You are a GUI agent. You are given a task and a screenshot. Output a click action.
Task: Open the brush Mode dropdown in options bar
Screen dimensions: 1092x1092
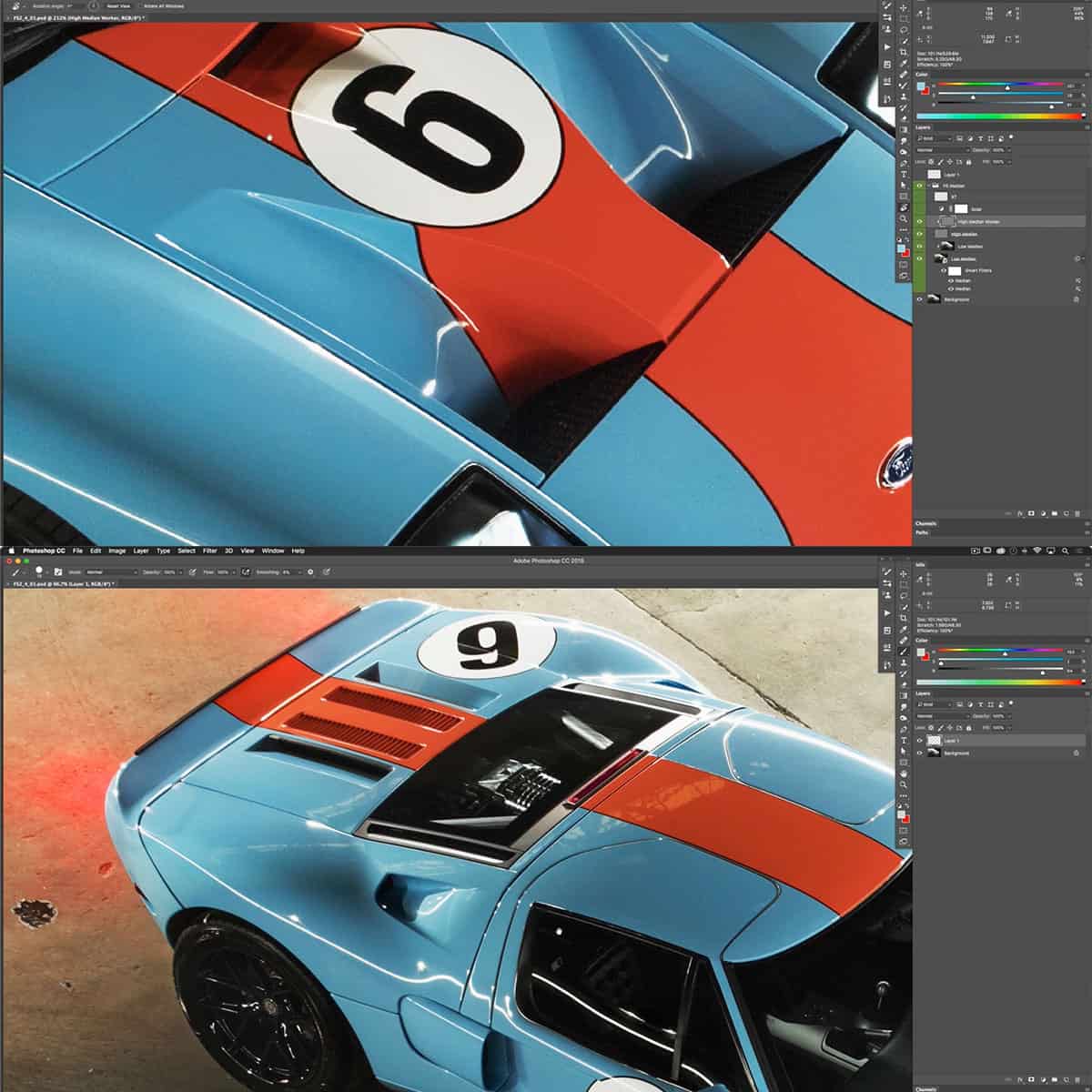click(111, 572)
